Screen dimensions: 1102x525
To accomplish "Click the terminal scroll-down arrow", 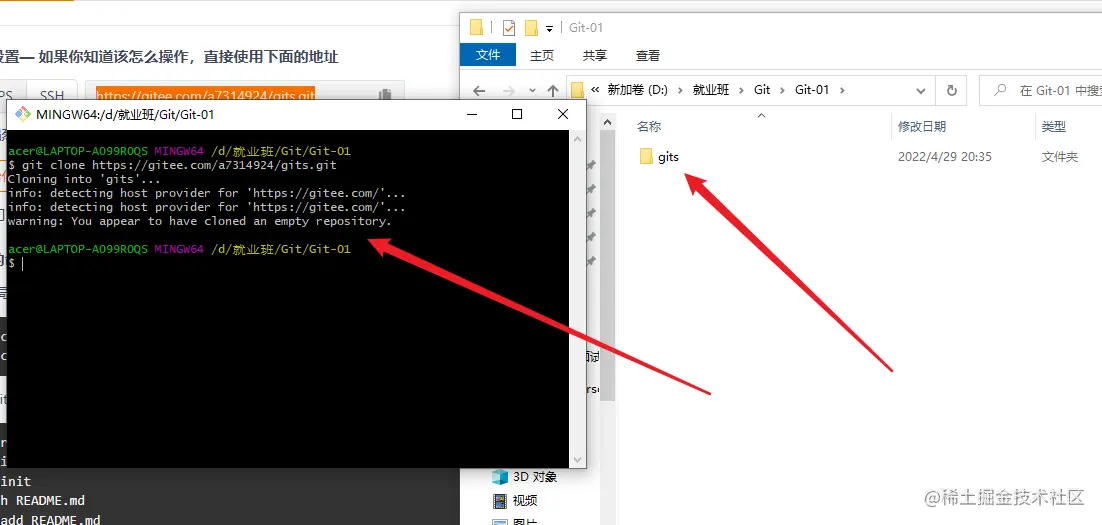I will tap(578, 460).
